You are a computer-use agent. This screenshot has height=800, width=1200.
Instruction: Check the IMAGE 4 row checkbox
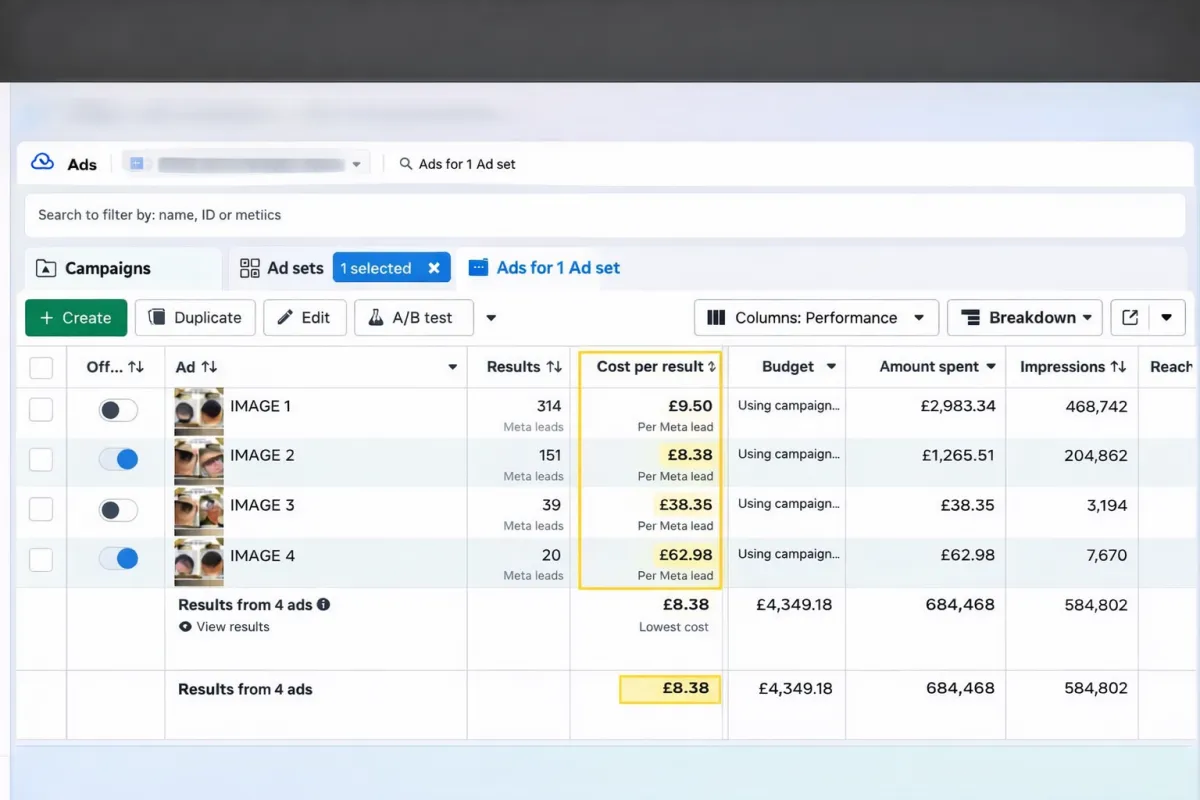pyautogui.click(x=41, y=560)
